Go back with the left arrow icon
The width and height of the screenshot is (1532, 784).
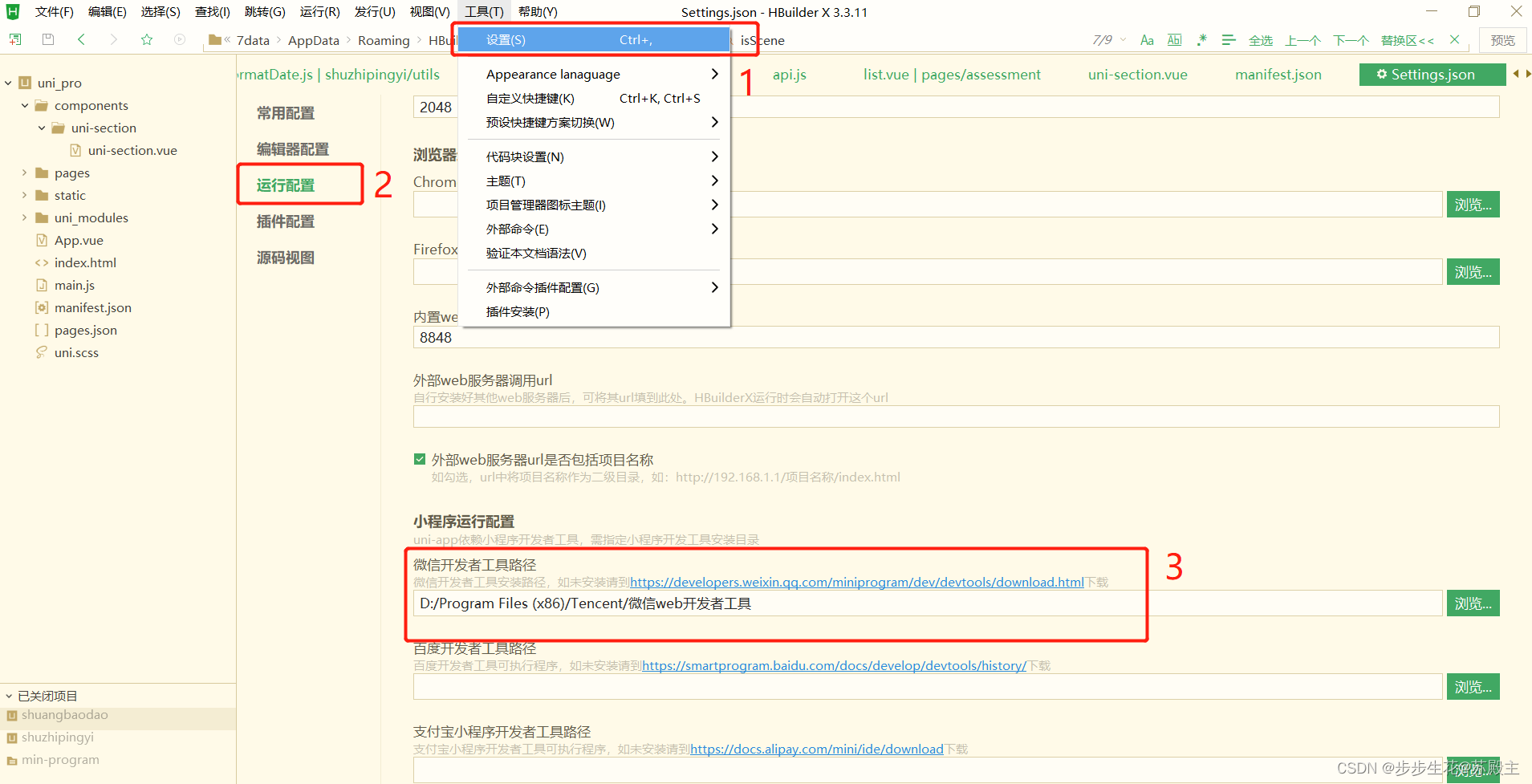pos(81,39)
